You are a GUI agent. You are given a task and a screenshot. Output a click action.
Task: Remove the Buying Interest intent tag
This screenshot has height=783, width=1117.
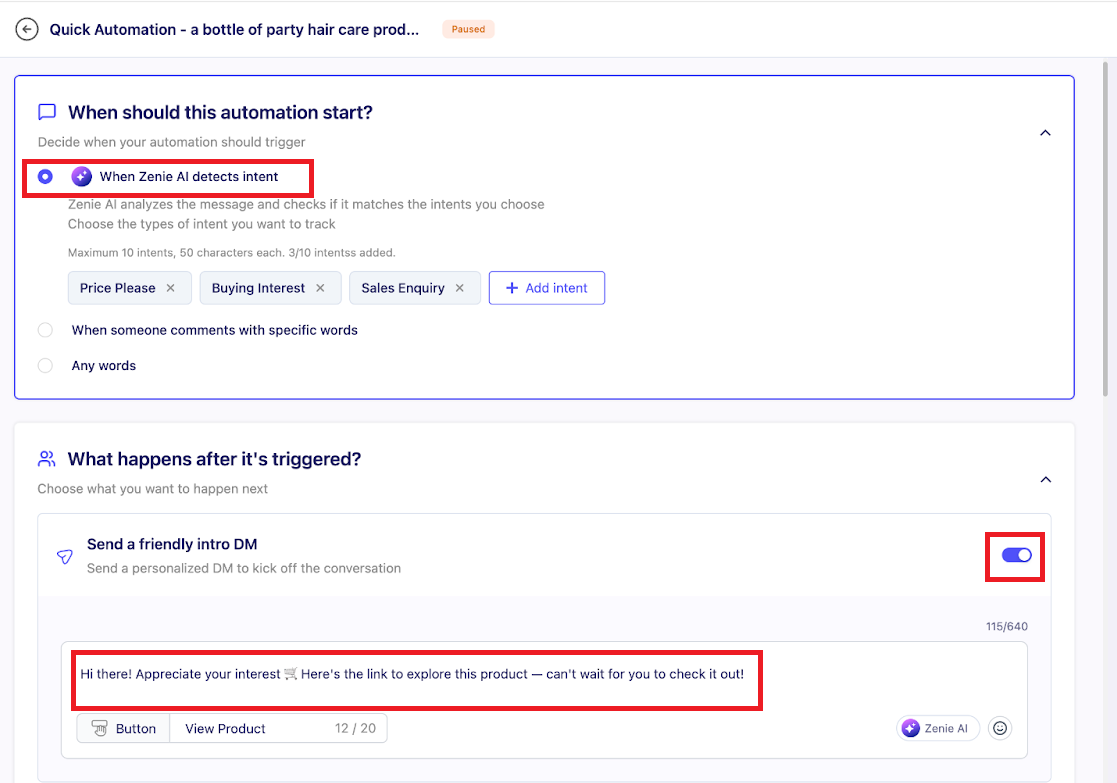point(320,288)
